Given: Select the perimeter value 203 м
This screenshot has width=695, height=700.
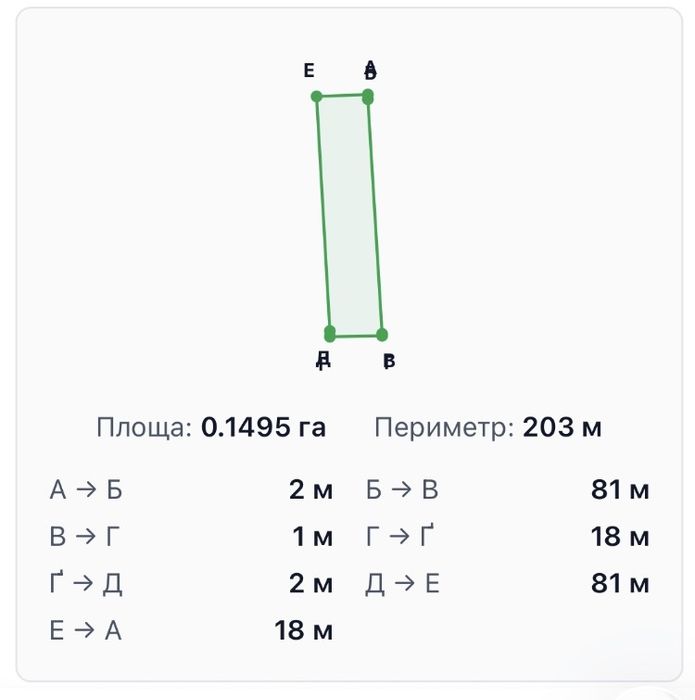Looking at the screenshot, I should click(x=562, y=427).
